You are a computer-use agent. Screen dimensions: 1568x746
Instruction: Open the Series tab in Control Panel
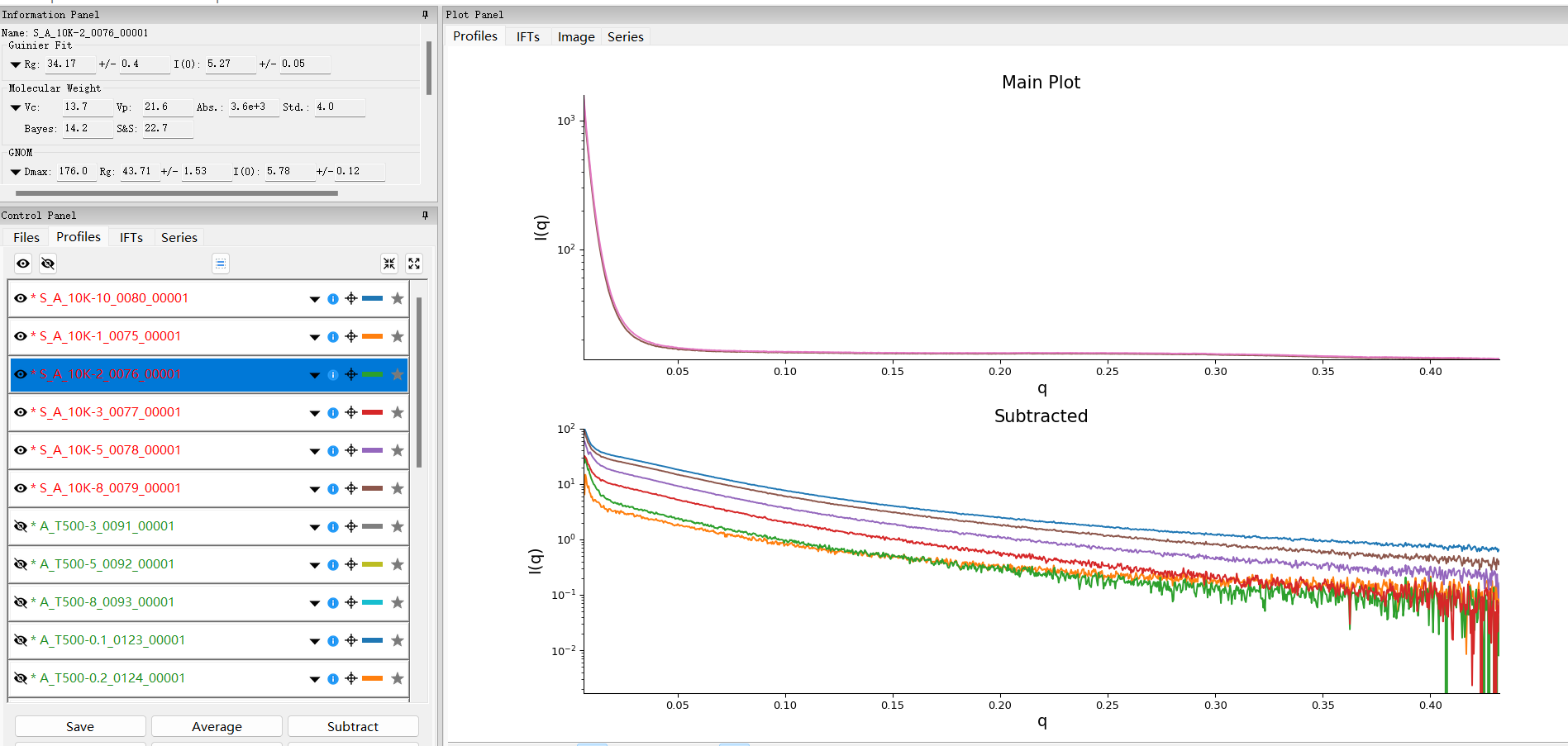179,238
